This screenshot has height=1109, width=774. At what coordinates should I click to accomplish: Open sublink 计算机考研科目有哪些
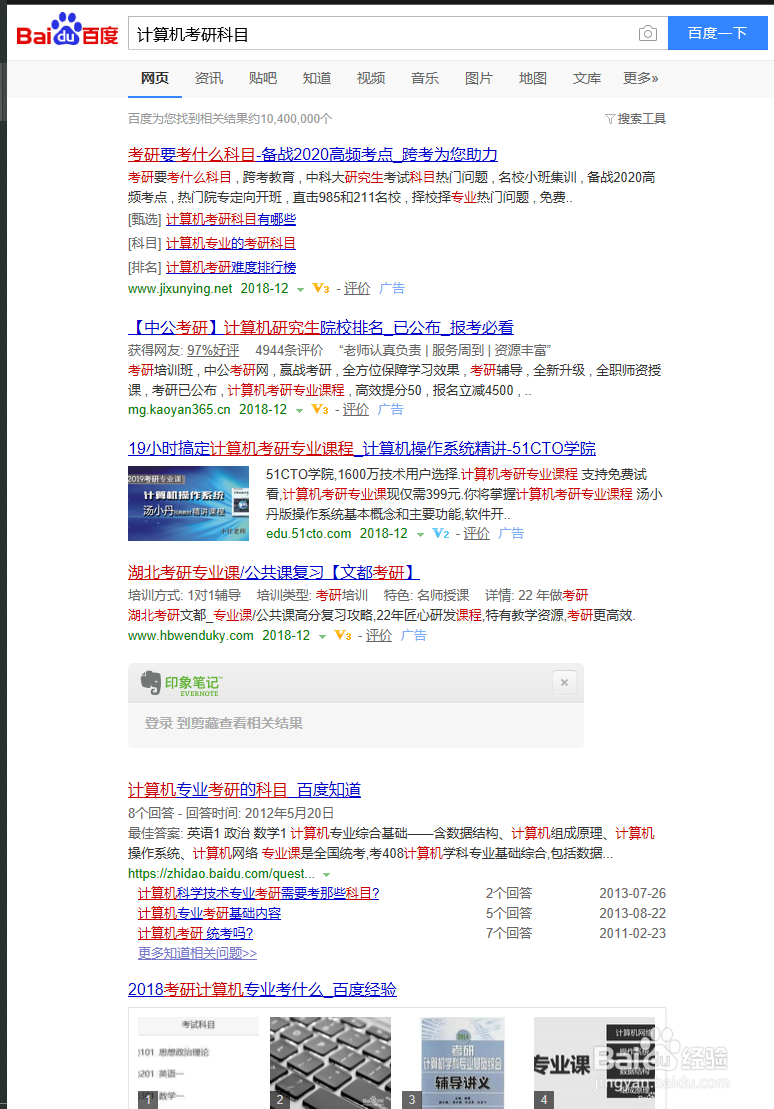[231, 219]
